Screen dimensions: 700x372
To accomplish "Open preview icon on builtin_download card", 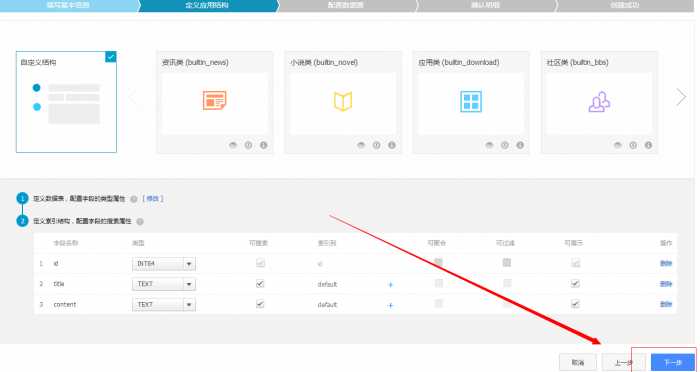I will click(489, 145).
